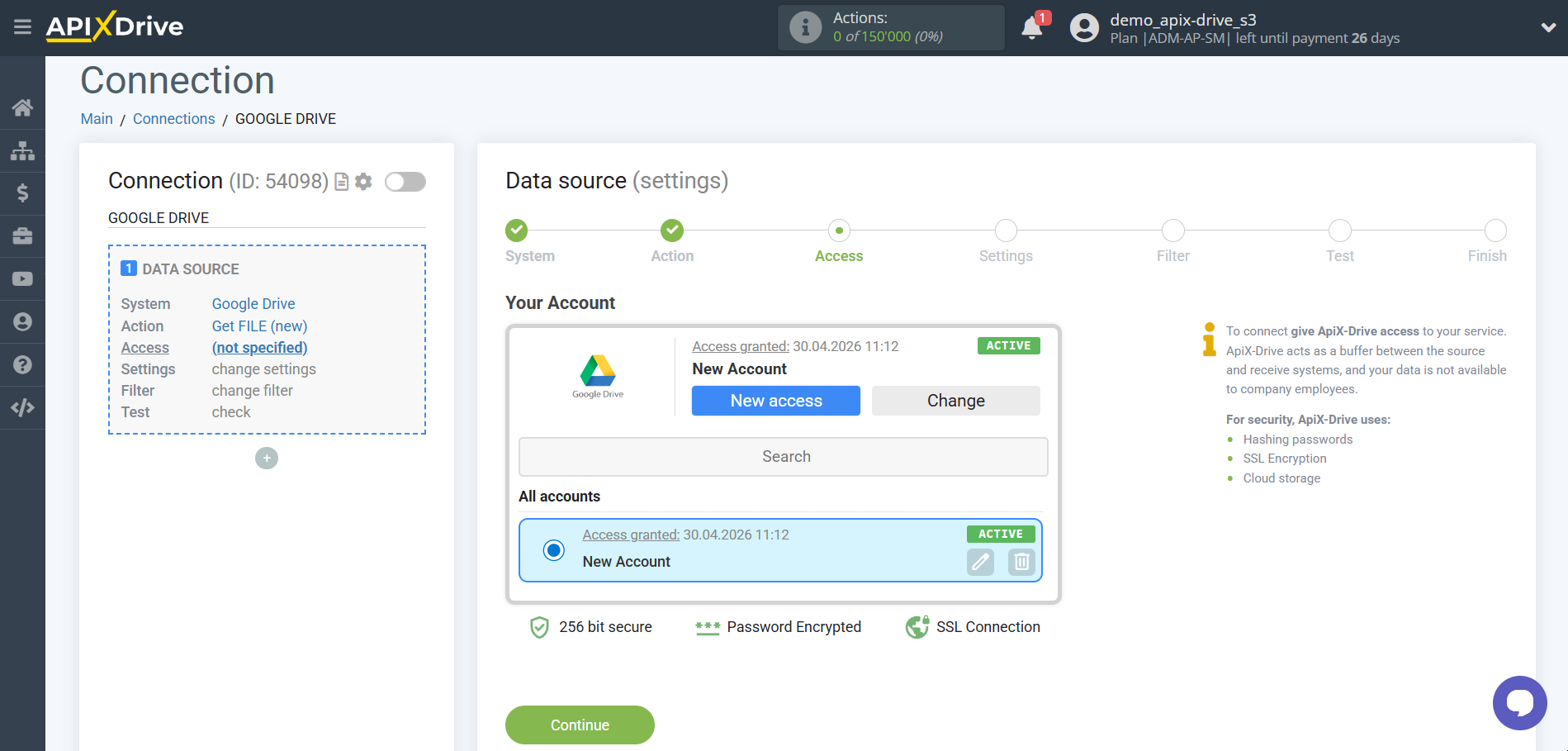Open the Get FILE (new) action link
Viewport: 1568px width, 751px height.
point(259,326)
